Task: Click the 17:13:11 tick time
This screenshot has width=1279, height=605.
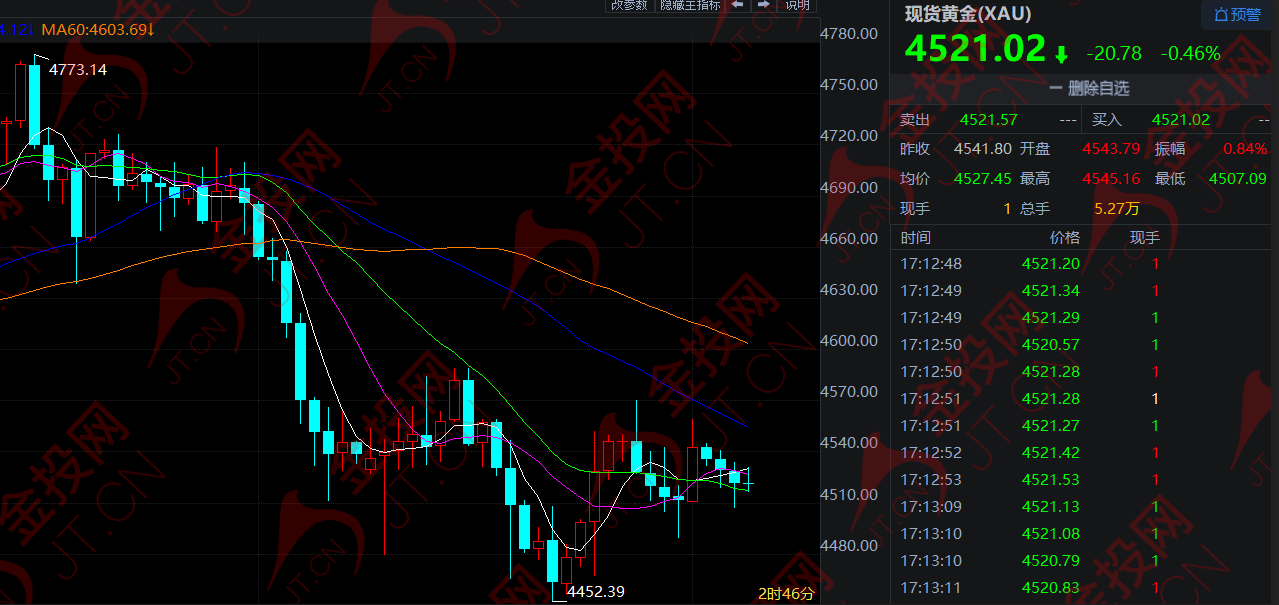Action: (x=931, y=587)
